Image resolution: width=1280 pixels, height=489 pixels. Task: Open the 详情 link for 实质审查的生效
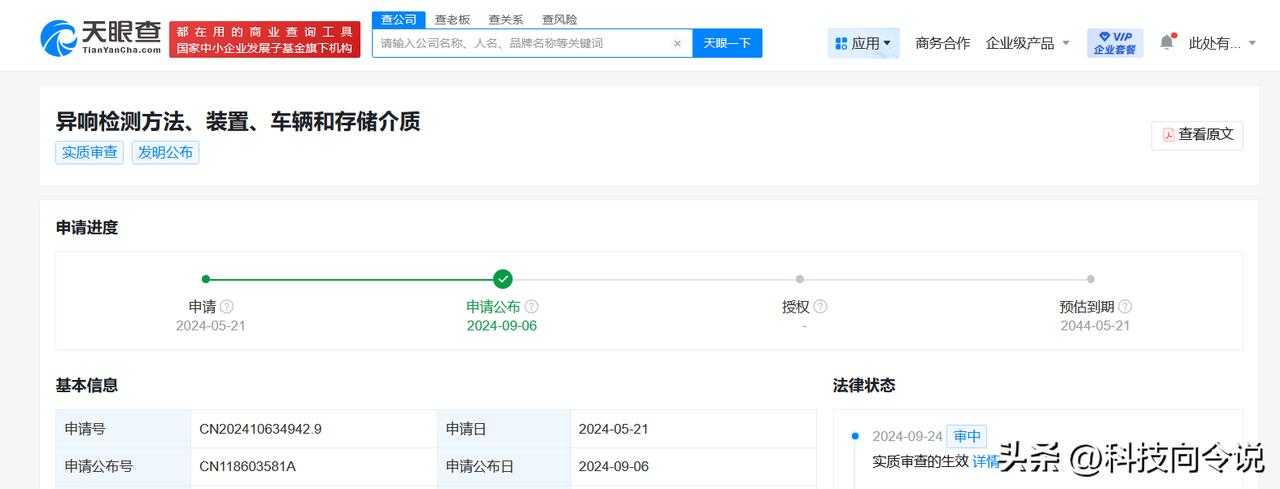click(986, 461)
